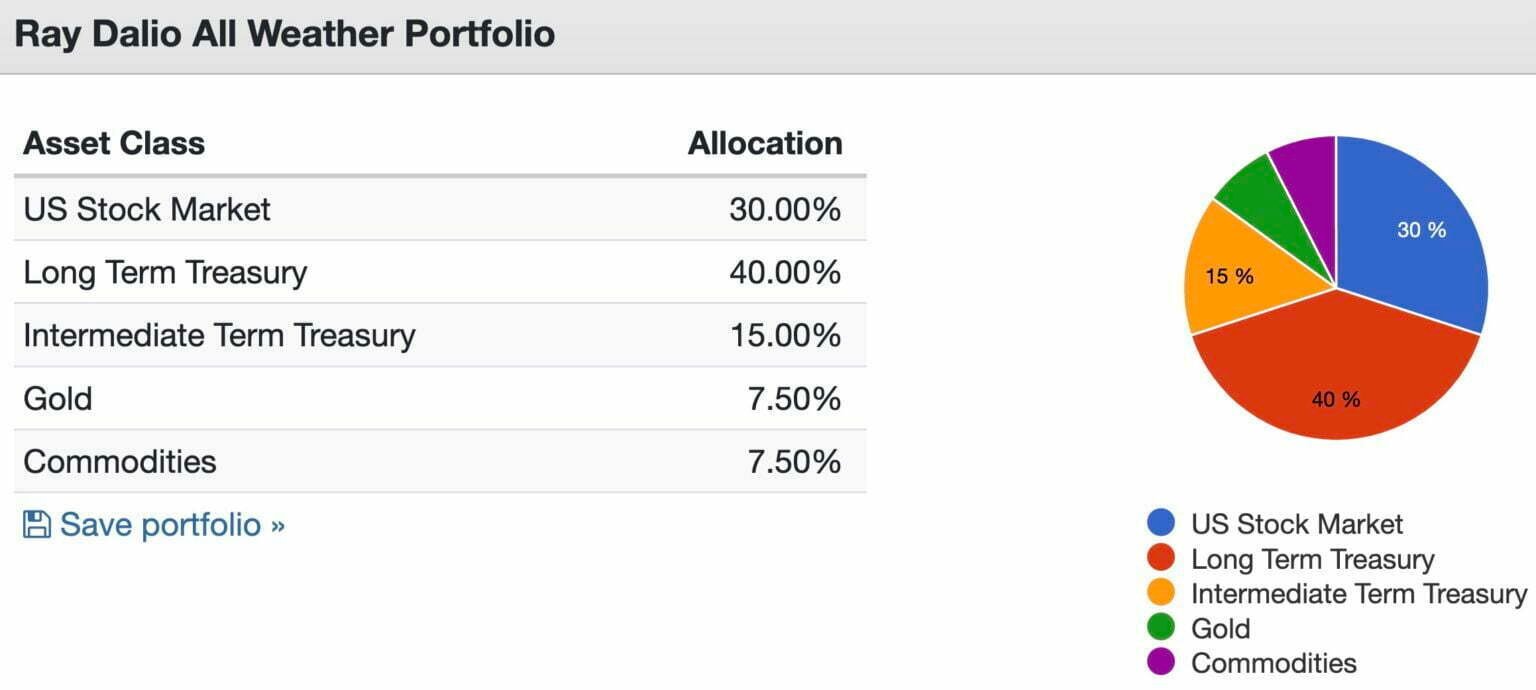1536x690 pixels.
Task: Click the Ray Dalio All Weather Portfolio title
Action: pyautogui.click(x=285, y=32)
